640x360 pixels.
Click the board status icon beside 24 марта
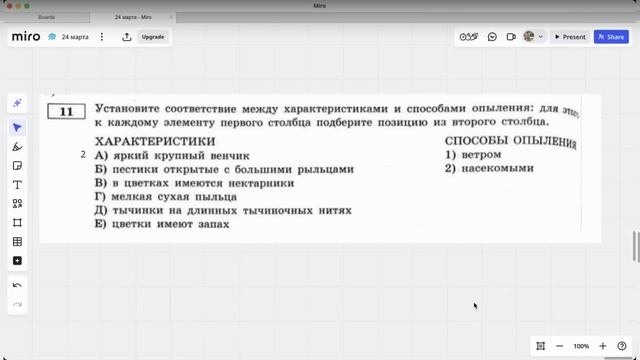(52, 37)
